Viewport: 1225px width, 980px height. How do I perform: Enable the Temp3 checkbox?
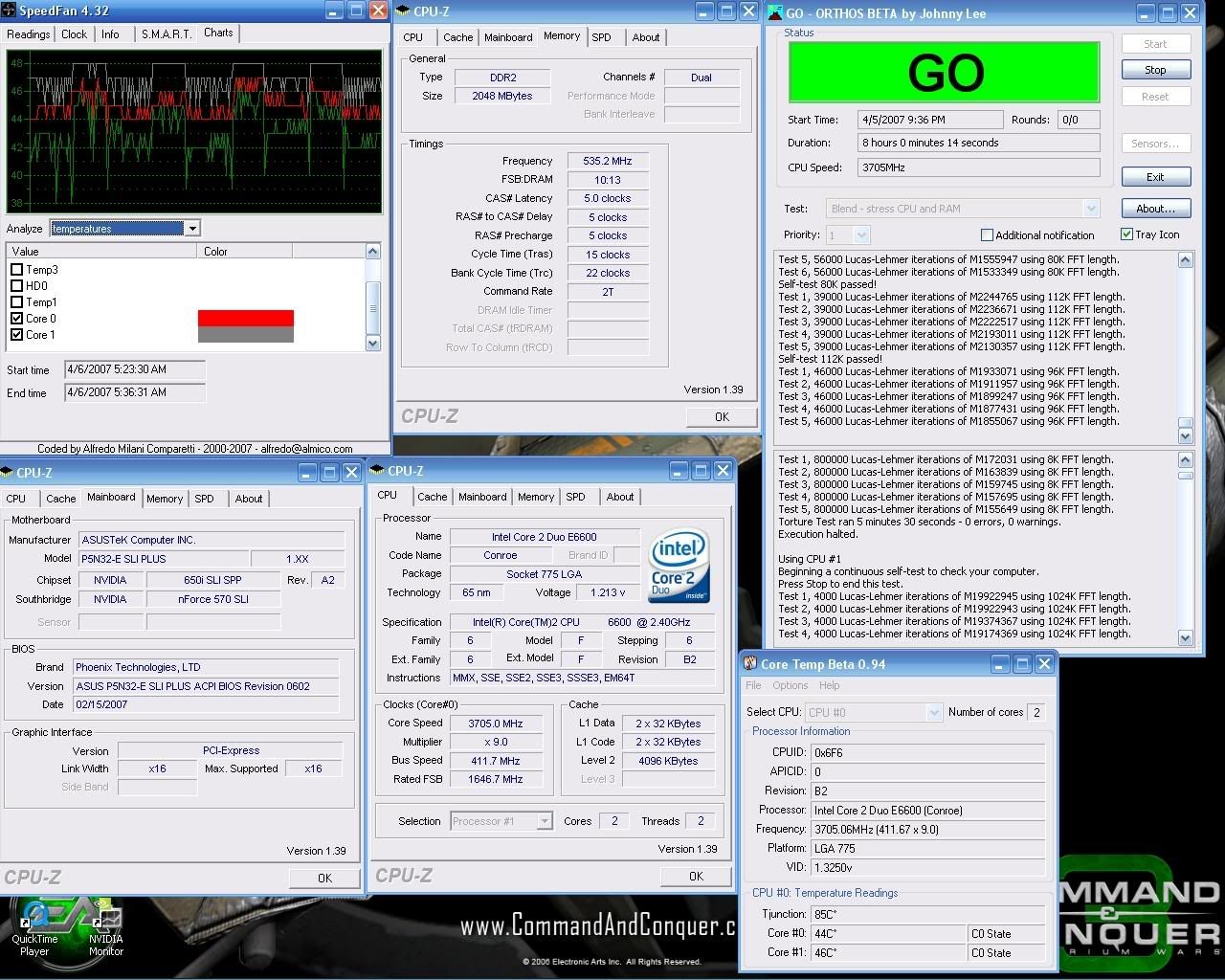(16, 270)
